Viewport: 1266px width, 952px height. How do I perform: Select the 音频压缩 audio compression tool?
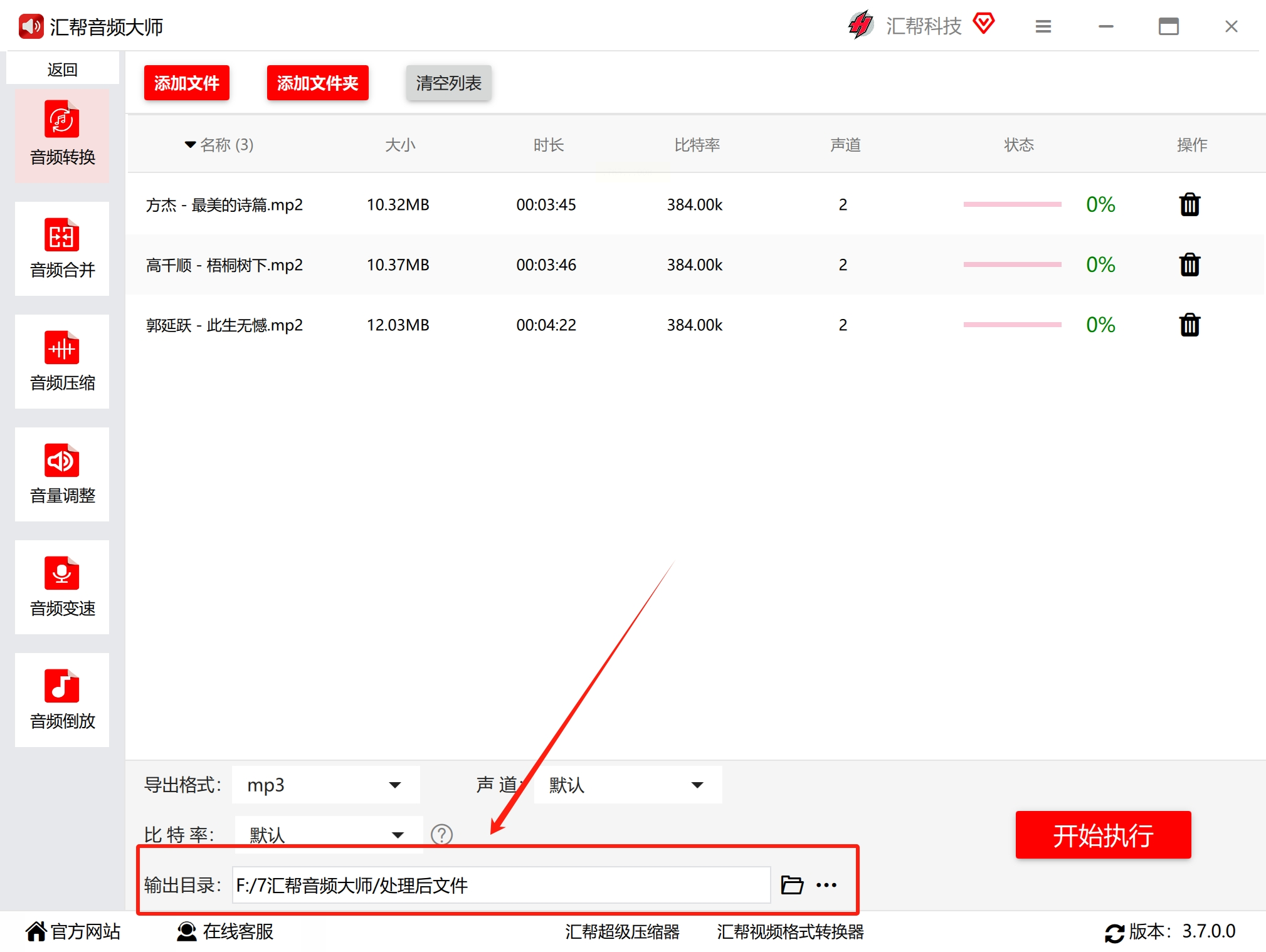click(x=62, y=362)
